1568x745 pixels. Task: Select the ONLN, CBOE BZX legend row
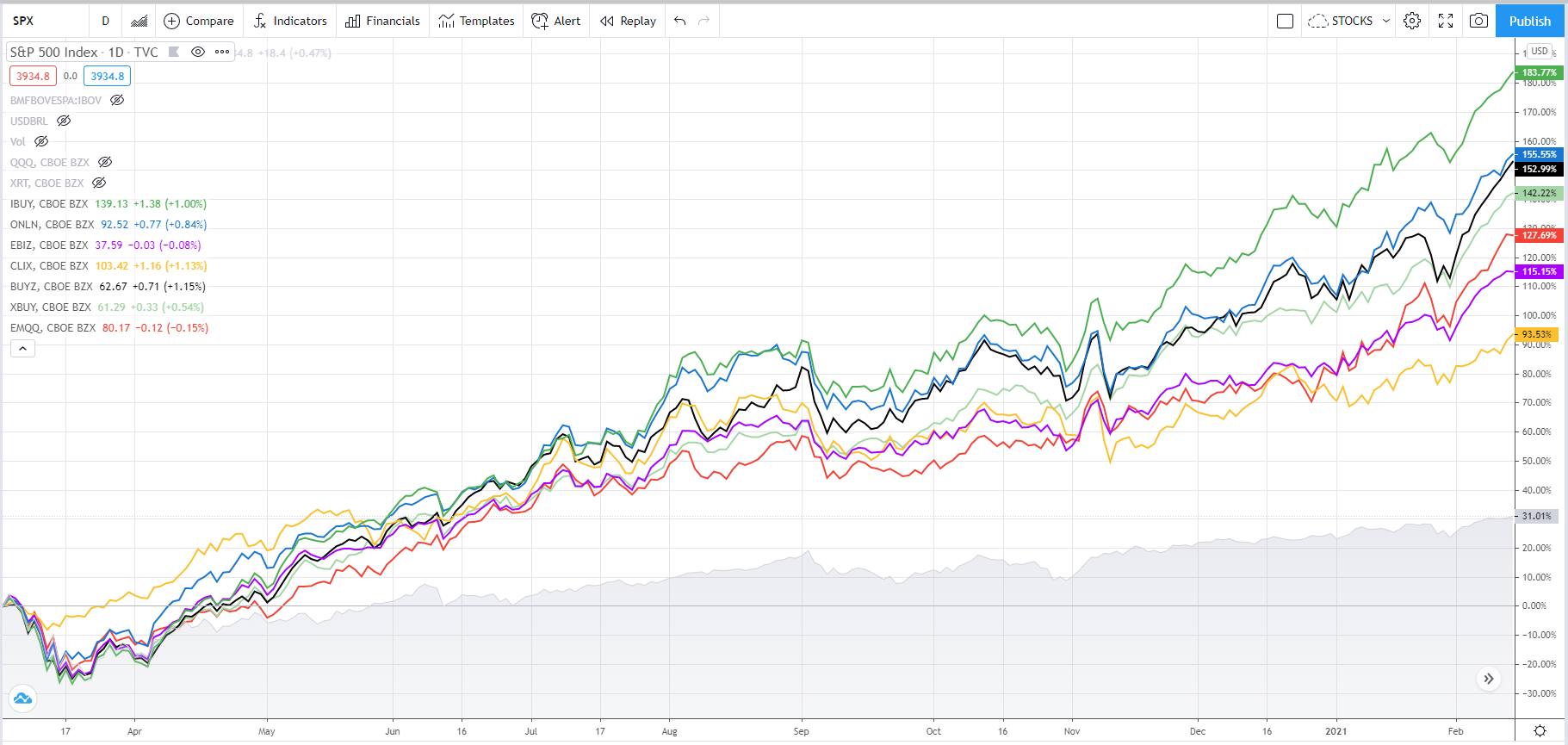(x=108, y=225)
